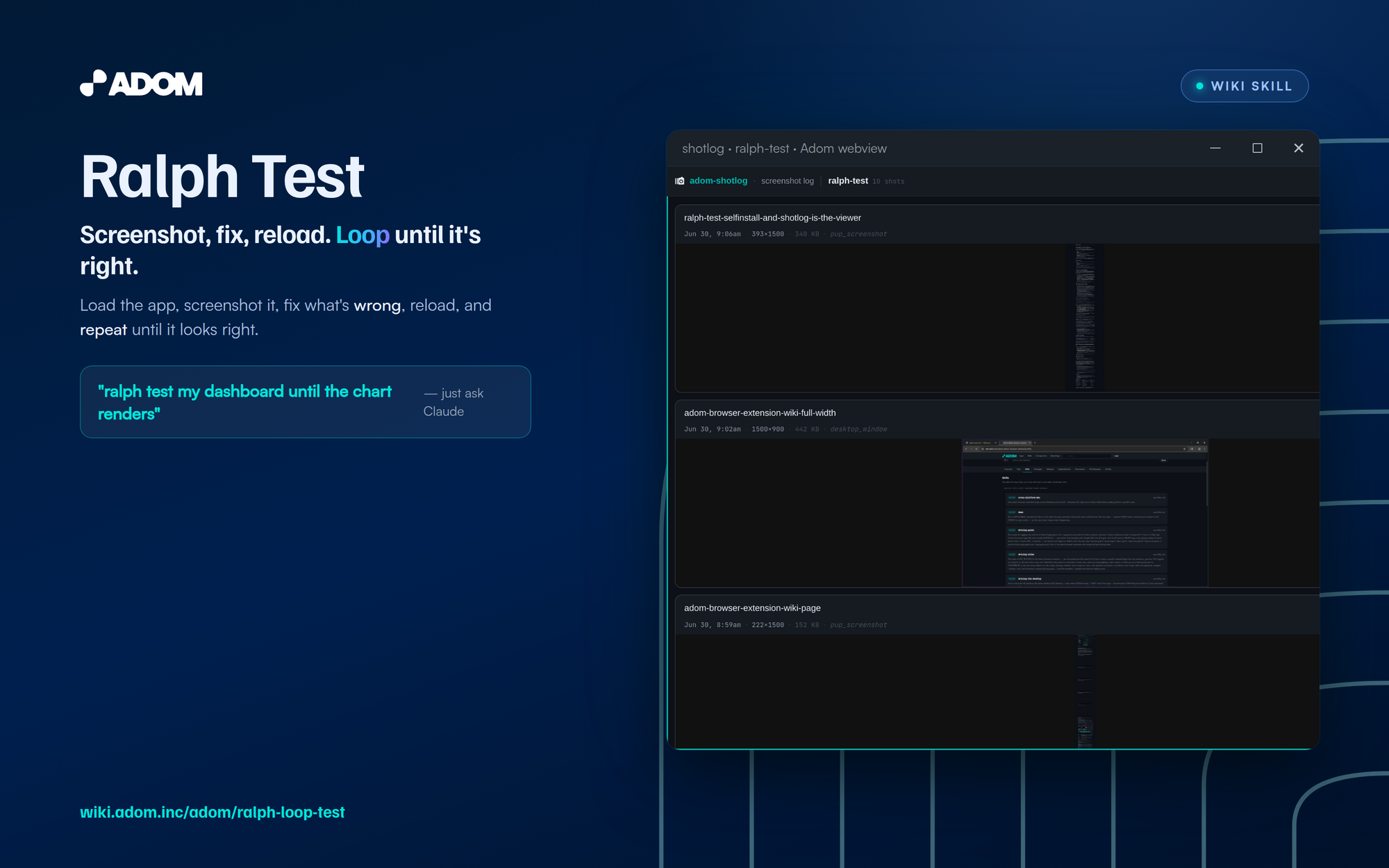Select the ralph-test breadcrumb label

848,181
